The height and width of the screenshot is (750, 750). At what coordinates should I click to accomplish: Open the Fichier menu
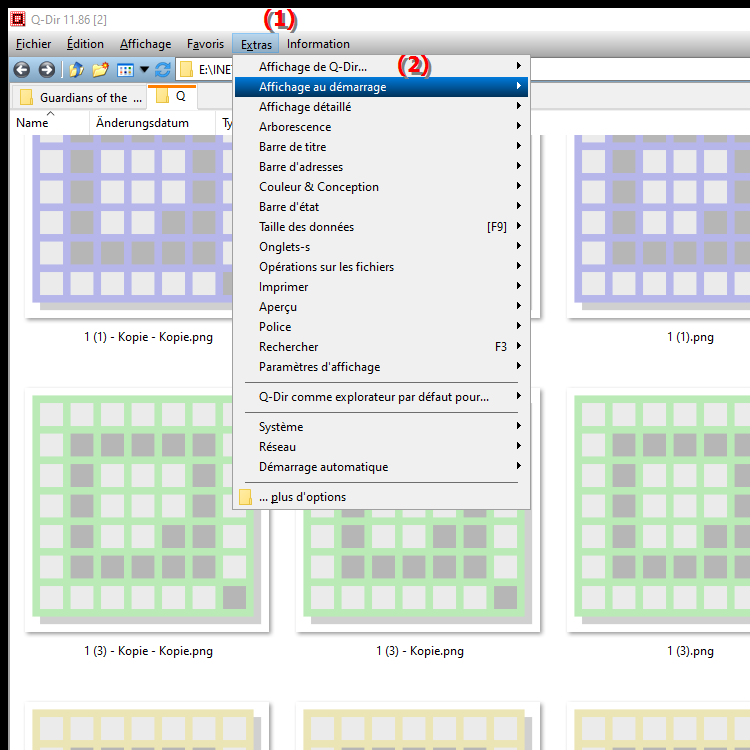34,44
